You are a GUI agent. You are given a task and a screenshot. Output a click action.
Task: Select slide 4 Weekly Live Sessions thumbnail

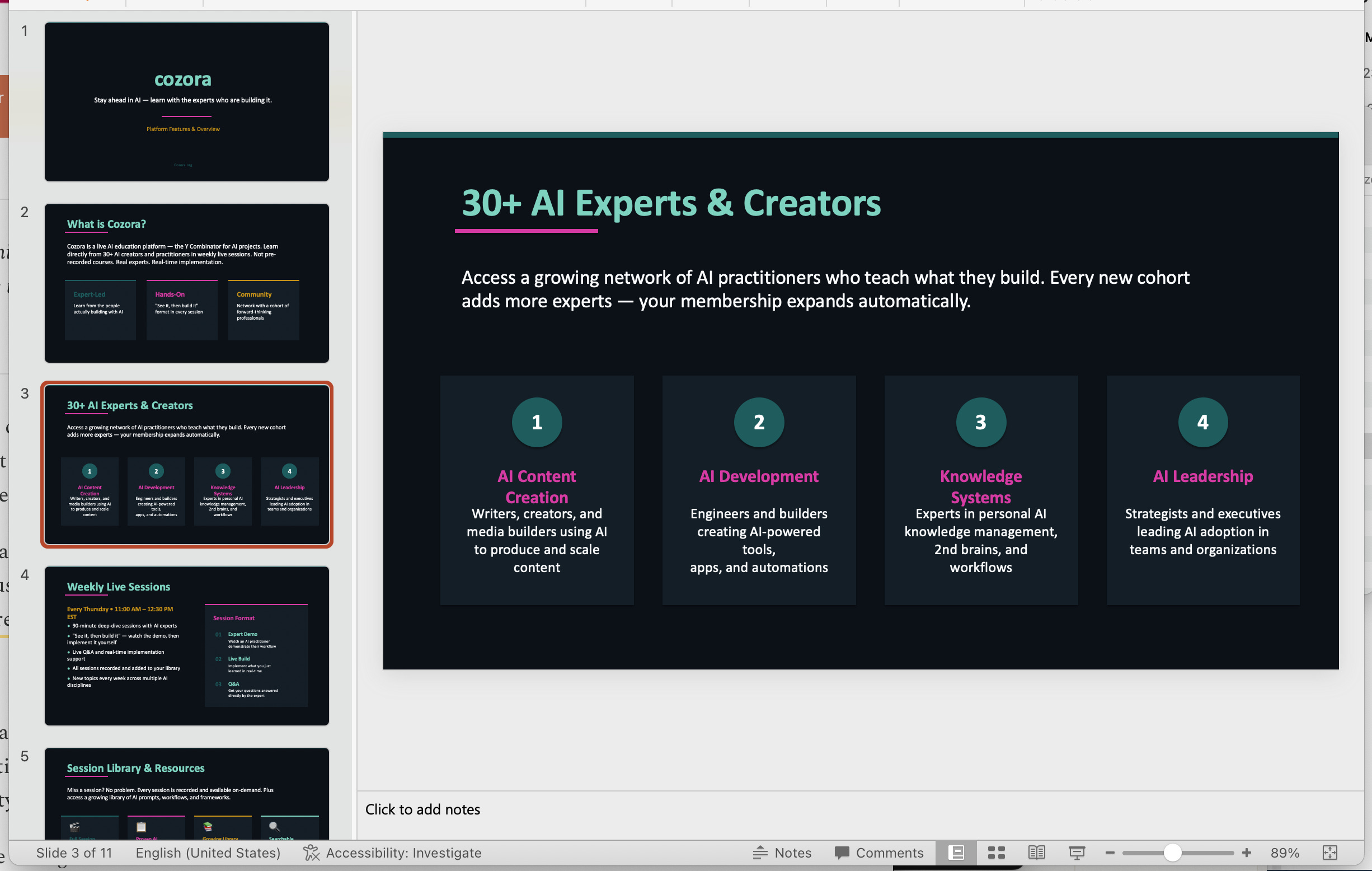186,646
